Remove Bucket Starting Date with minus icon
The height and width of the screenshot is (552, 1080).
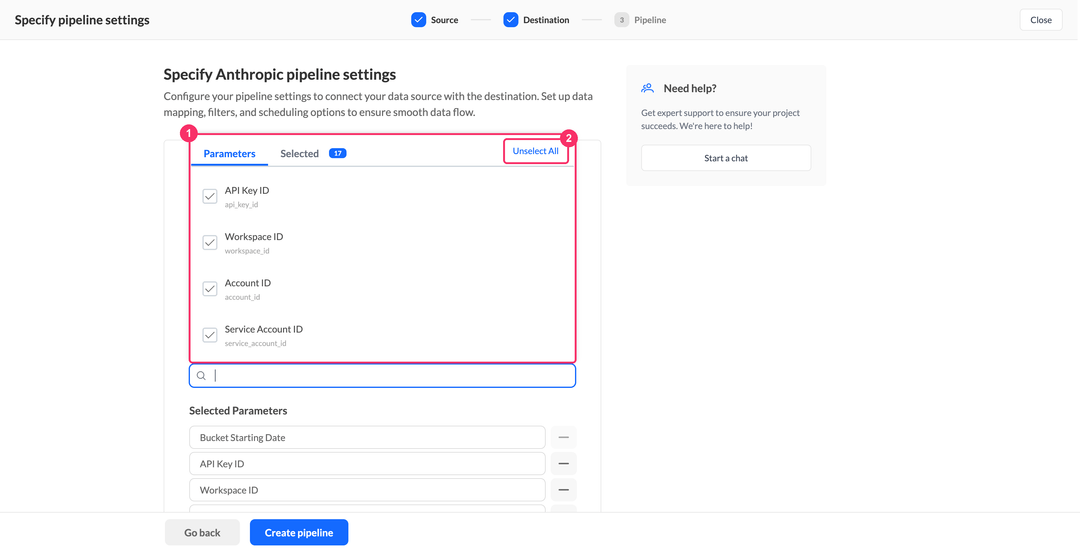click(x=563, y=438)
